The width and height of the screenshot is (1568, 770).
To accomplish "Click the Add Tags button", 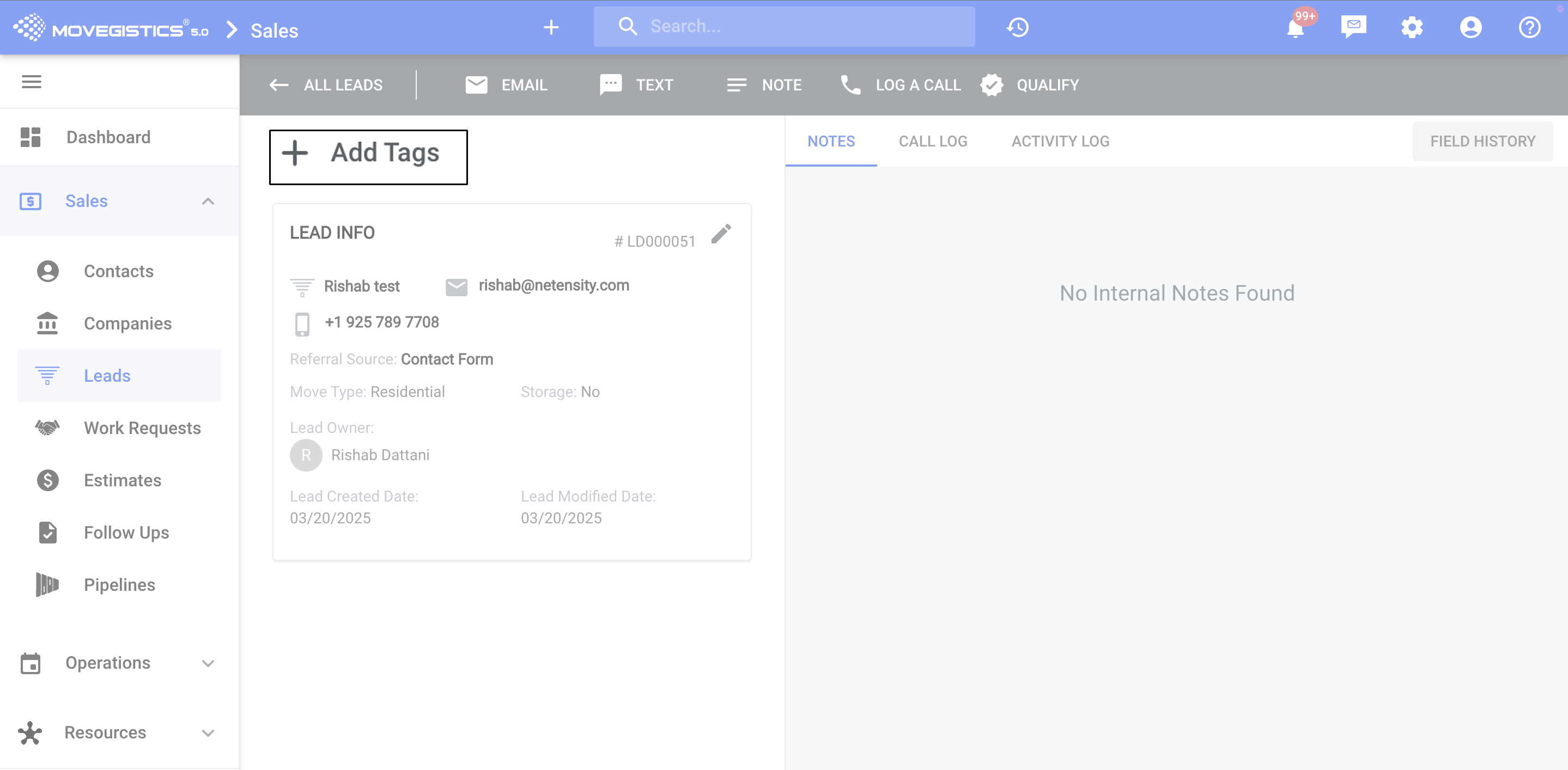I will [368, 156].
